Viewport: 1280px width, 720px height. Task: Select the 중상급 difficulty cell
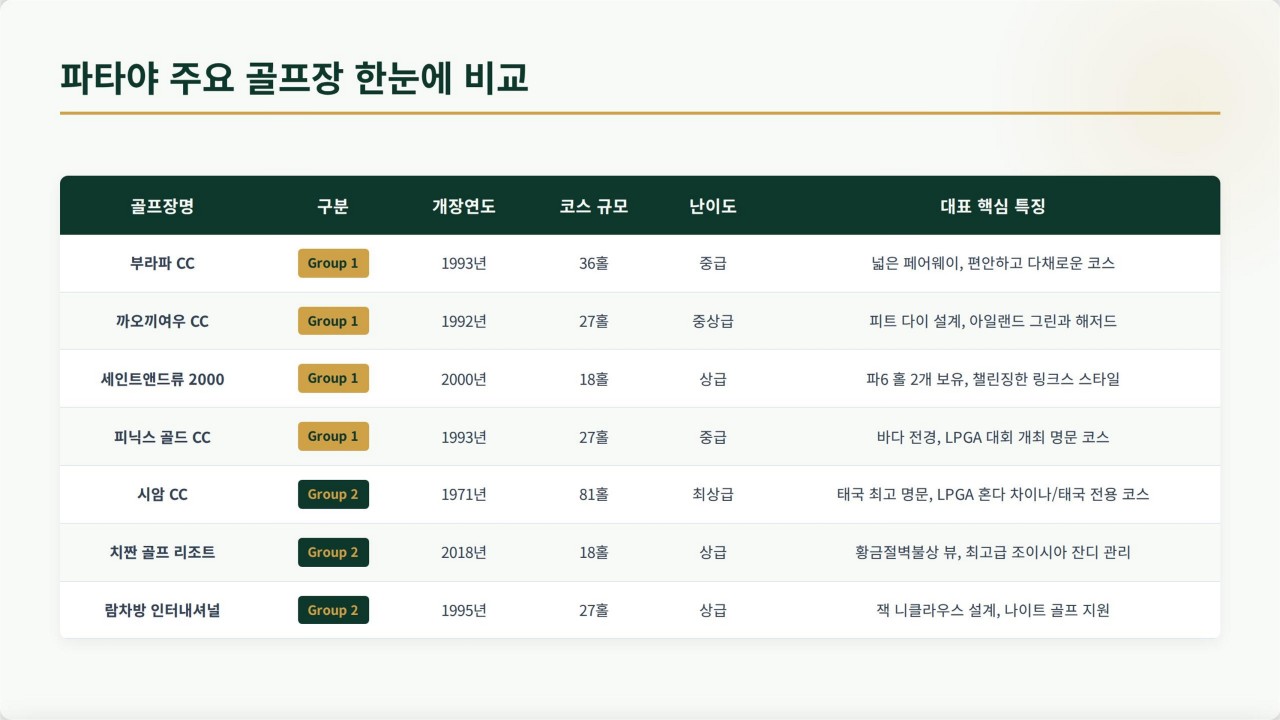click(713, 321)
